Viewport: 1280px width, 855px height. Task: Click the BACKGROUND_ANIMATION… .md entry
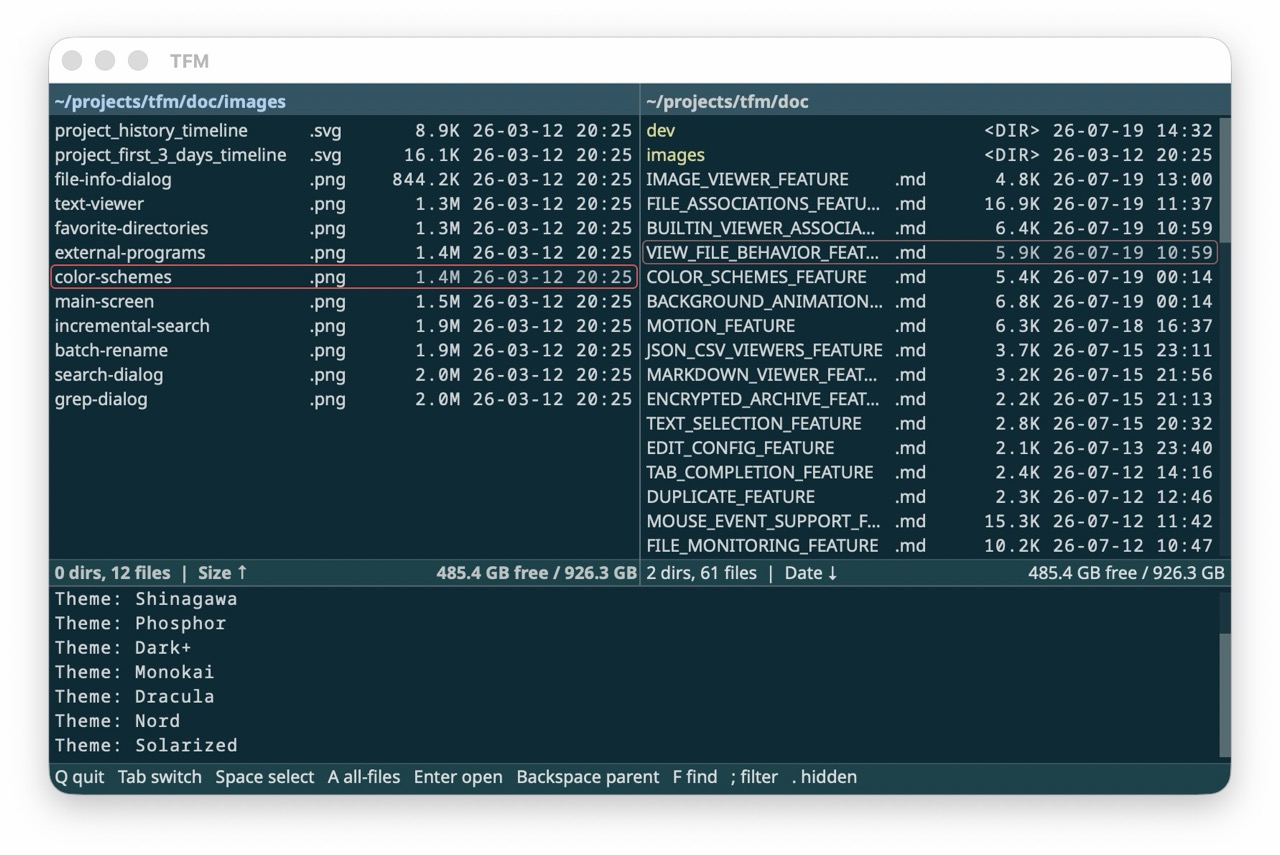pyautogui.click(x=930, y=302)
